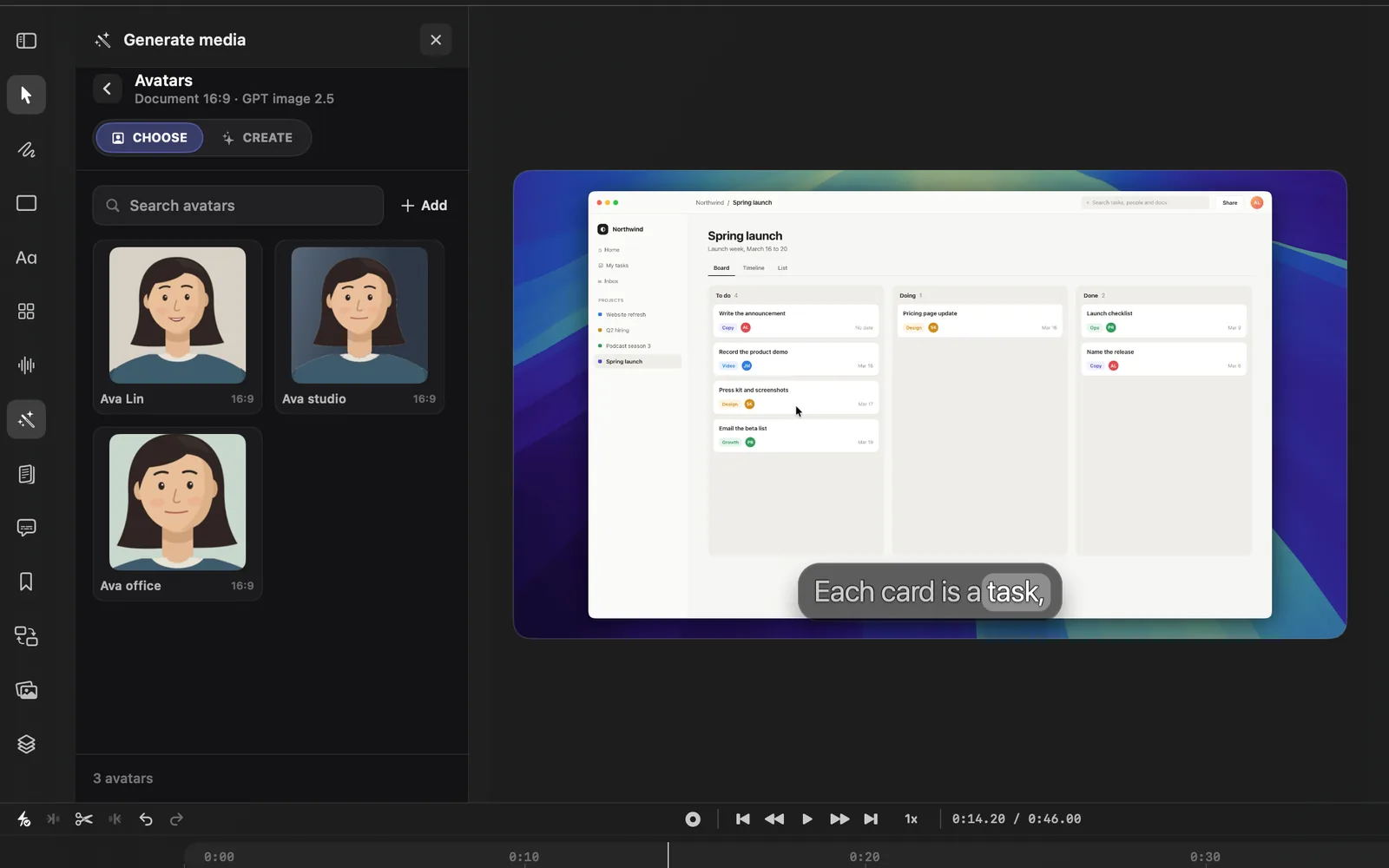
Task: Open the script document panel
Action: (26, 474)
